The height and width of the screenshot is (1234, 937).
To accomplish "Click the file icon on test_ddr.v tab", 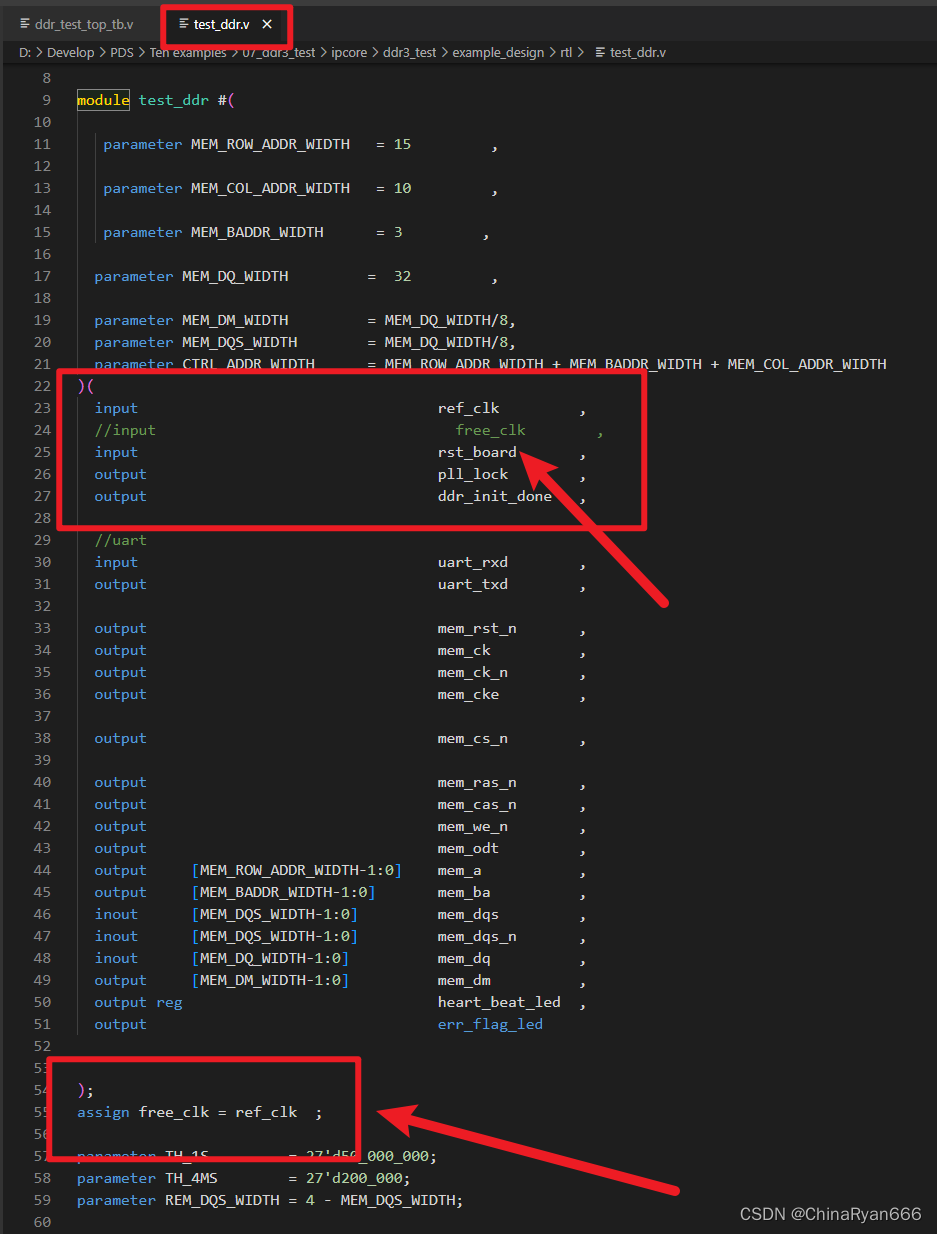I will click(184, 24).
